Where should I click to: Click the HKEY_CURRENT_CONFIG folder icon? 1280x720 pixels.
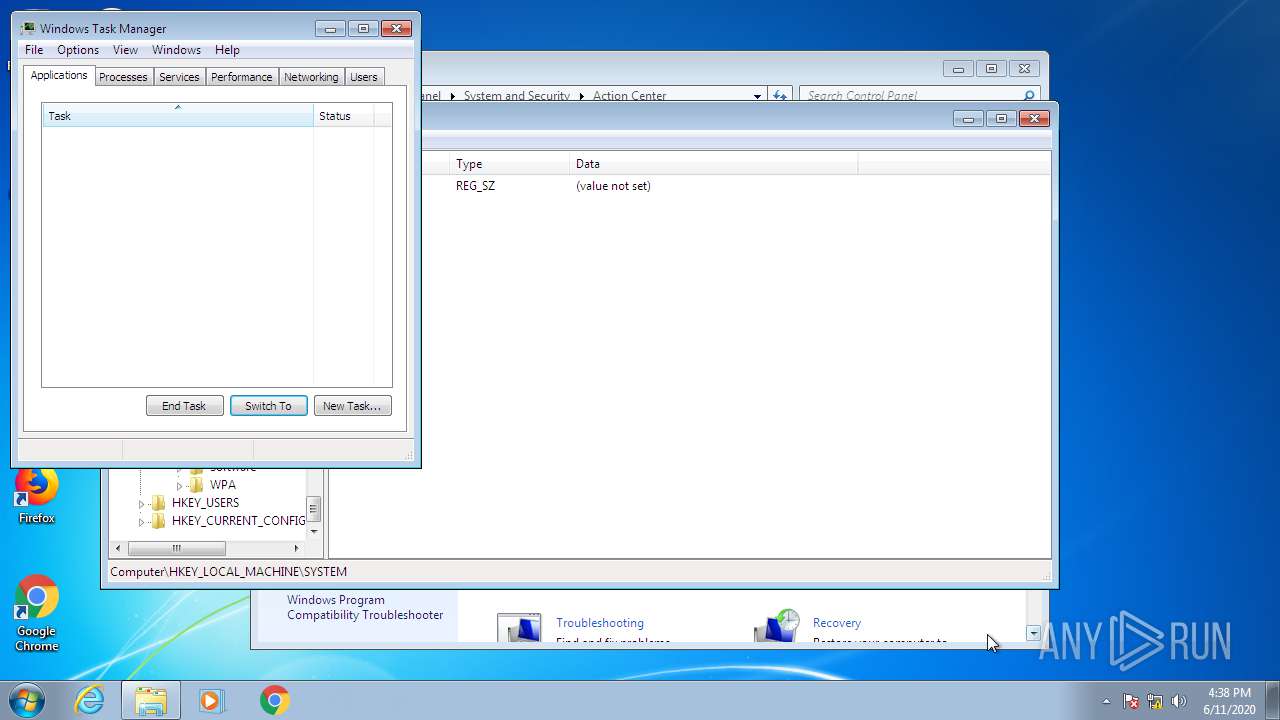point(158,521)
